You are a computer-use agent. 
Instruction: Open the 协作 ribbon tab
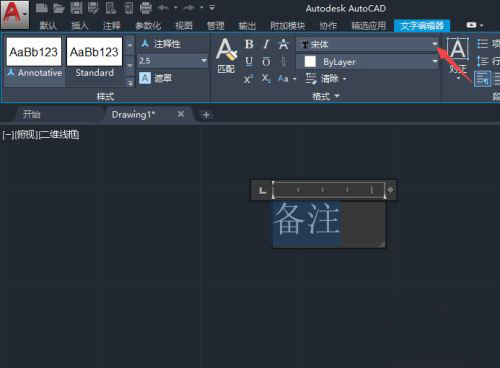click(328, 26)
